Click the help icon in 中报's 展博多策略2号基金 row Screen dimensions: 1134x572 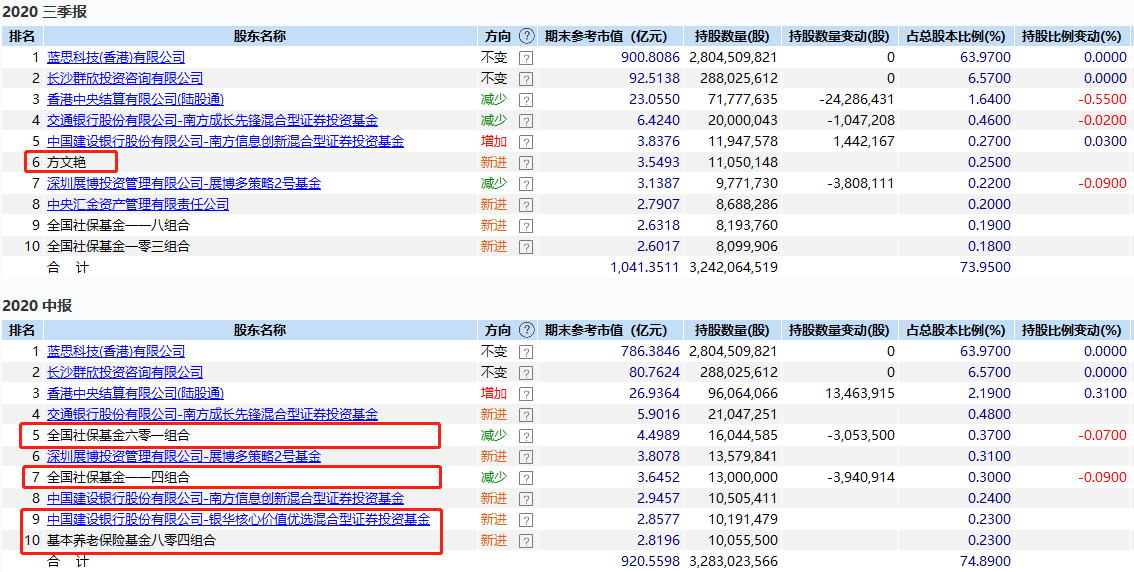tap(526, 457)
